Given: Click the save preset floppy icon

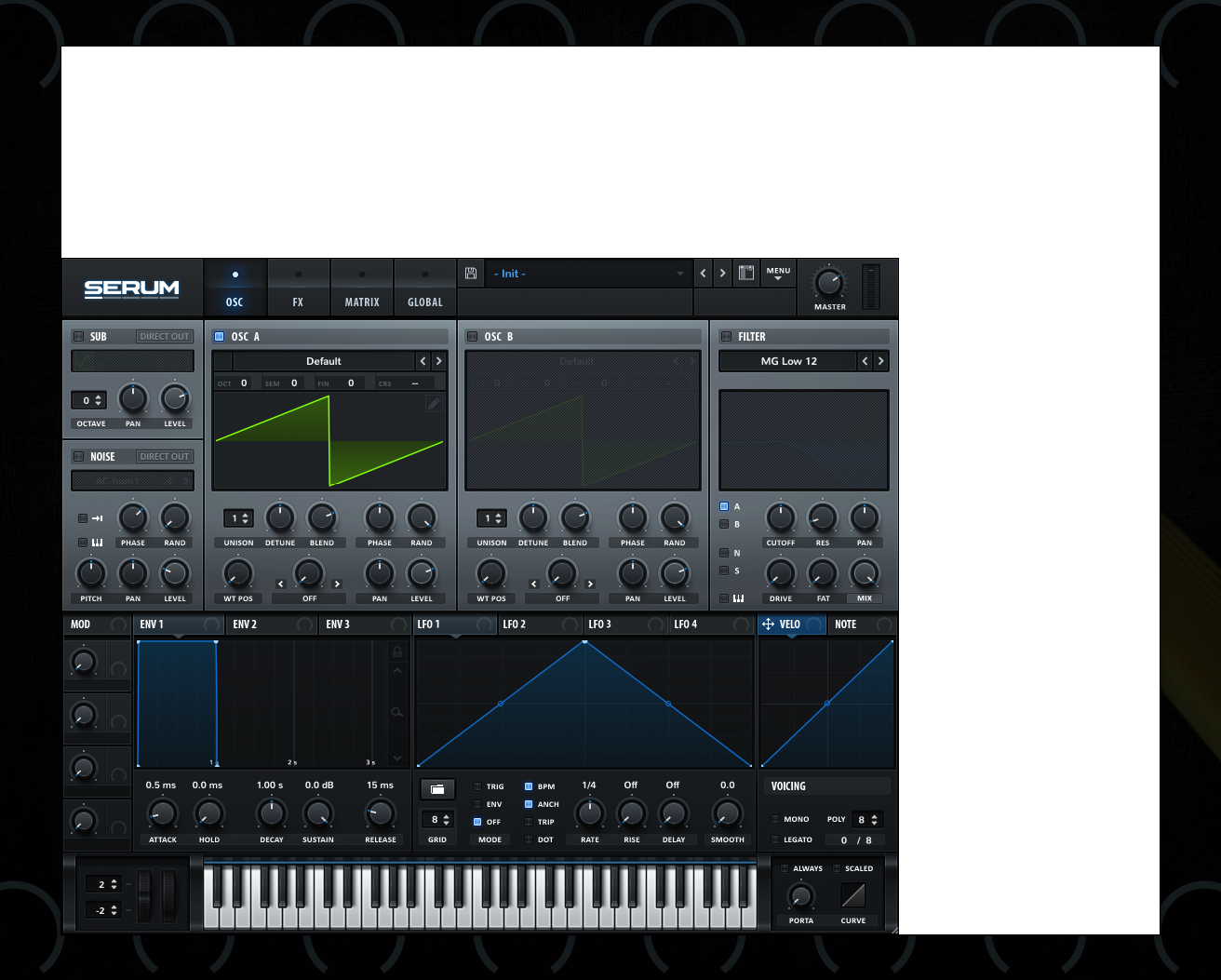Looking at the screenshot, I should tap(471, 273).
